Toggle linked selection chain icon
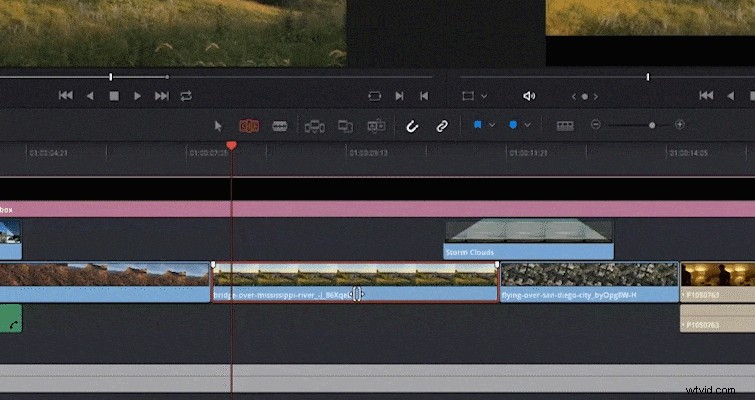Viewport: 755px width, 400px height. tap(442, 126)
